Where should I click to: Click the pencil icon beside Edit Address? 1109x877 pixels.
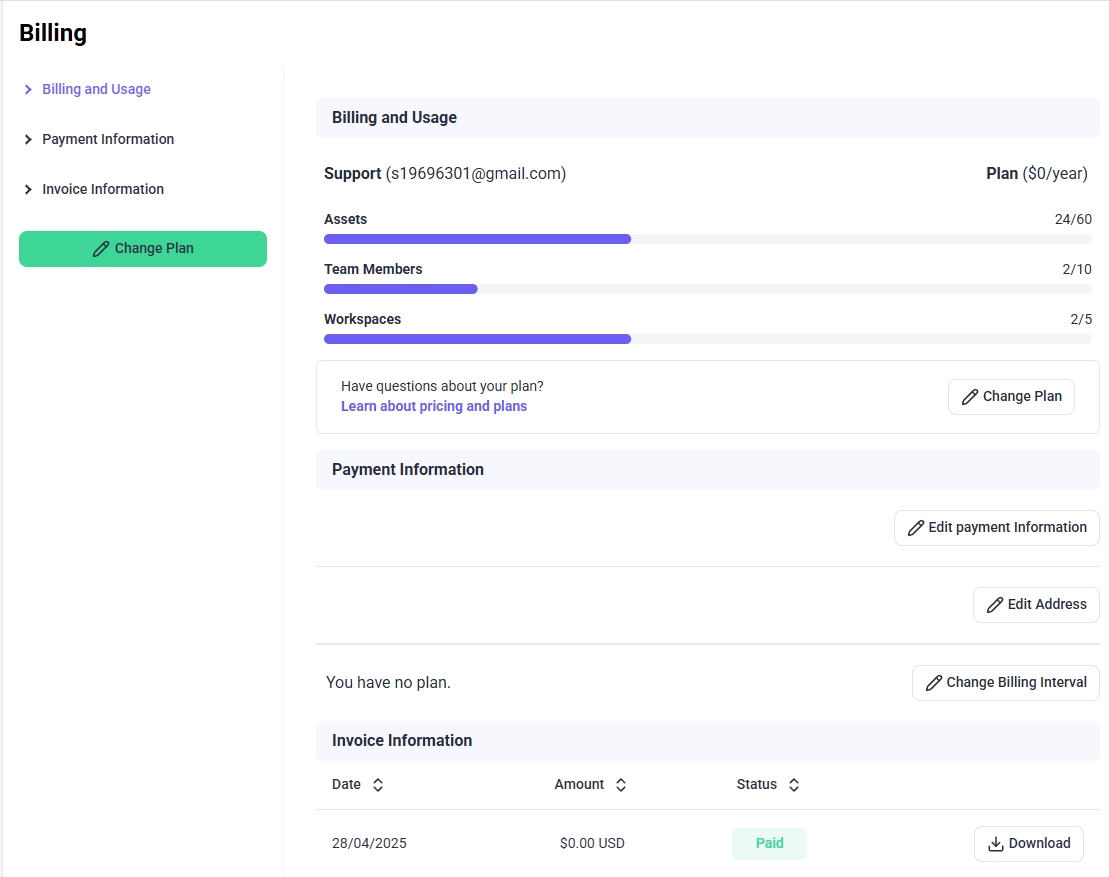(994, 605)
